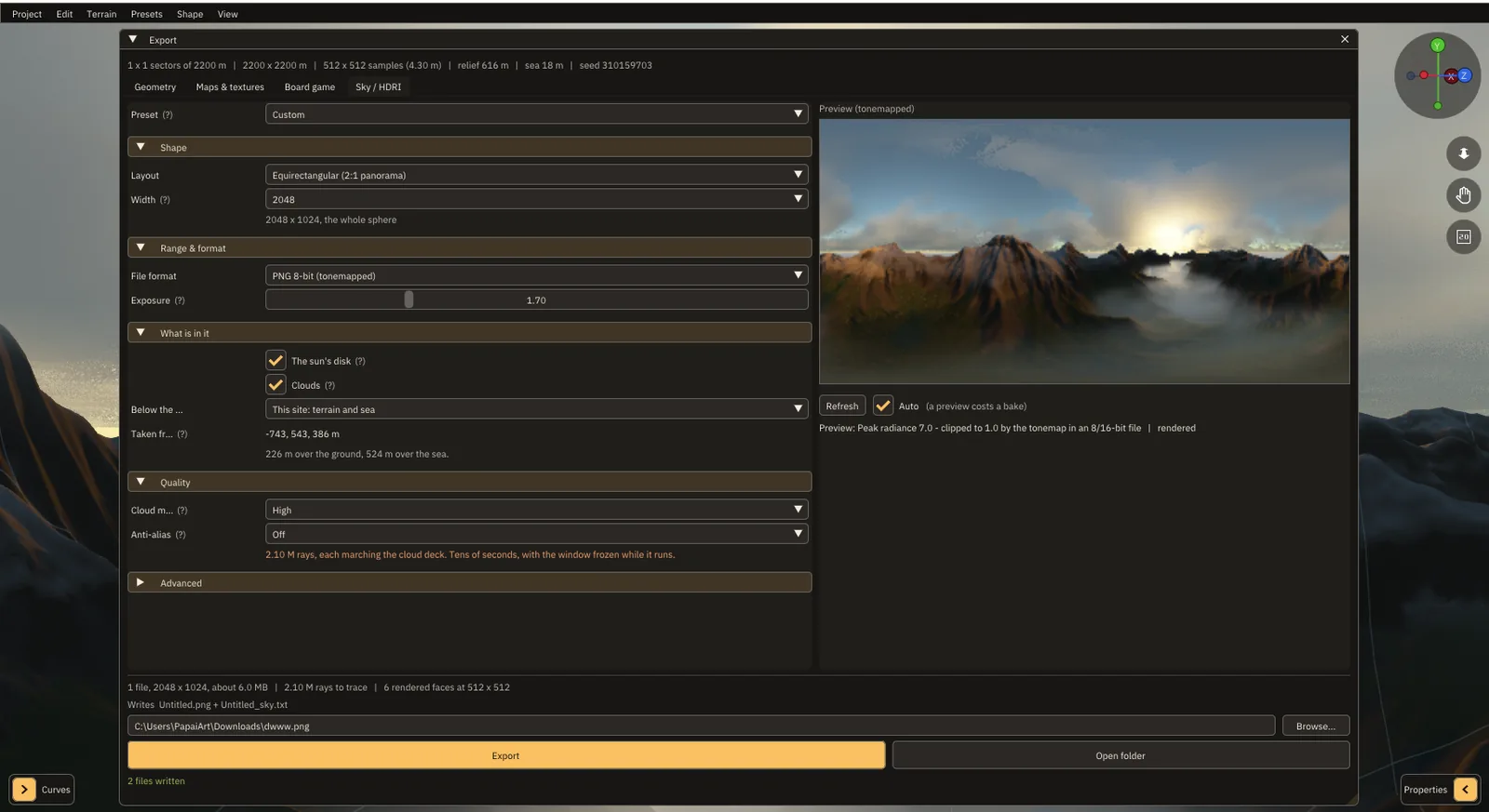Click the Cloud march help question mark
Image resolution: width=1489 pixels, height=812 pixels.
point(182,511)
